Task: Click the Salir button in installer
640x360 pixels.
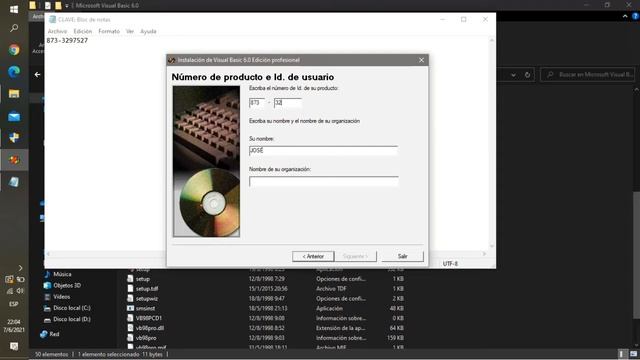Action: click(402, 256)
